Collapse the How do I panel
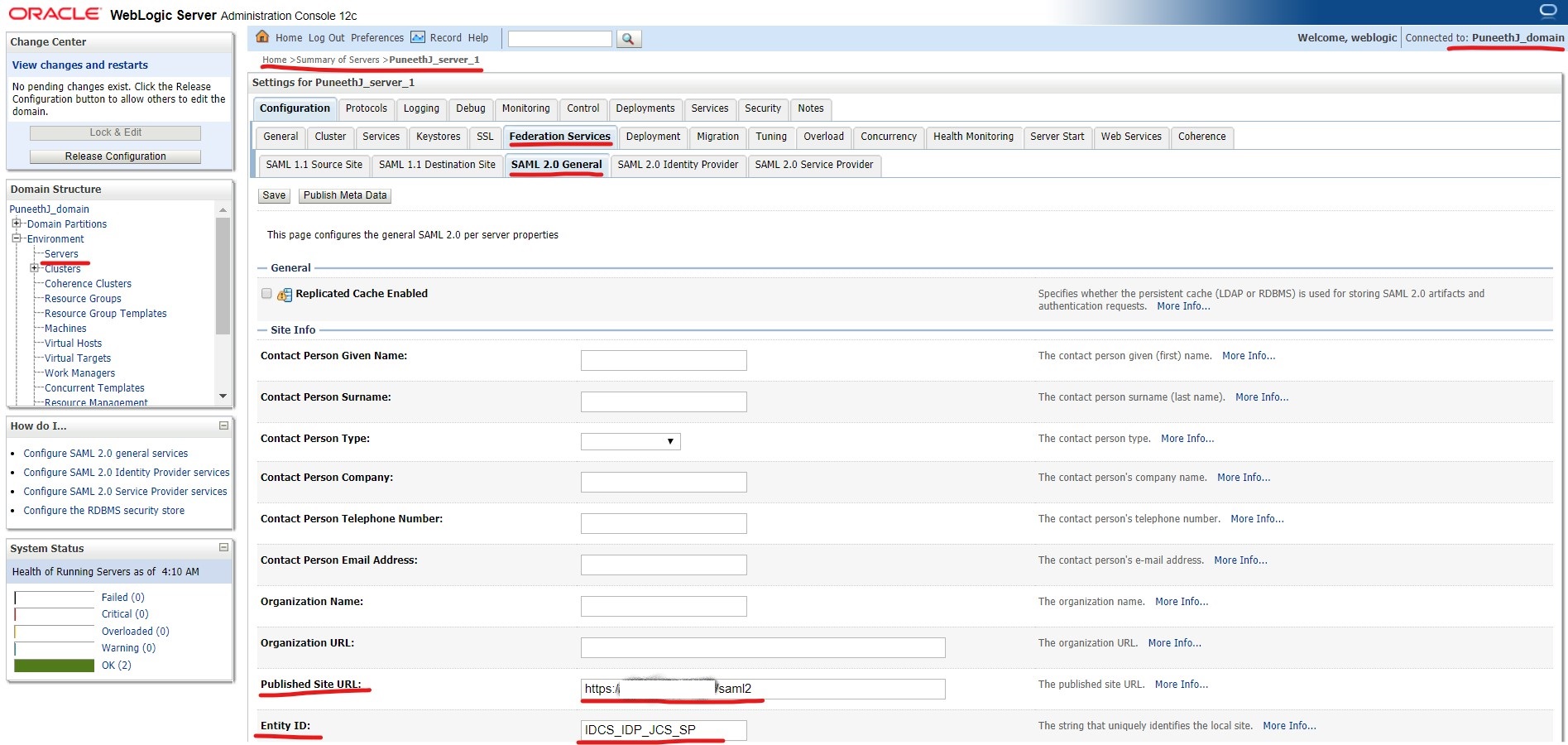Image resolution: width=1568 pixels, height=745 pixels. click(223, 425)
